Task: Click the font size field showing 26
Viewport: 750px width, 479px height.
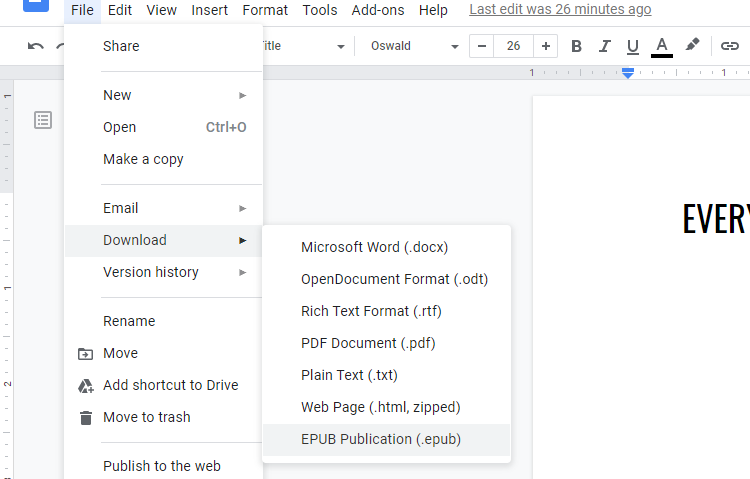Action: 513,46
